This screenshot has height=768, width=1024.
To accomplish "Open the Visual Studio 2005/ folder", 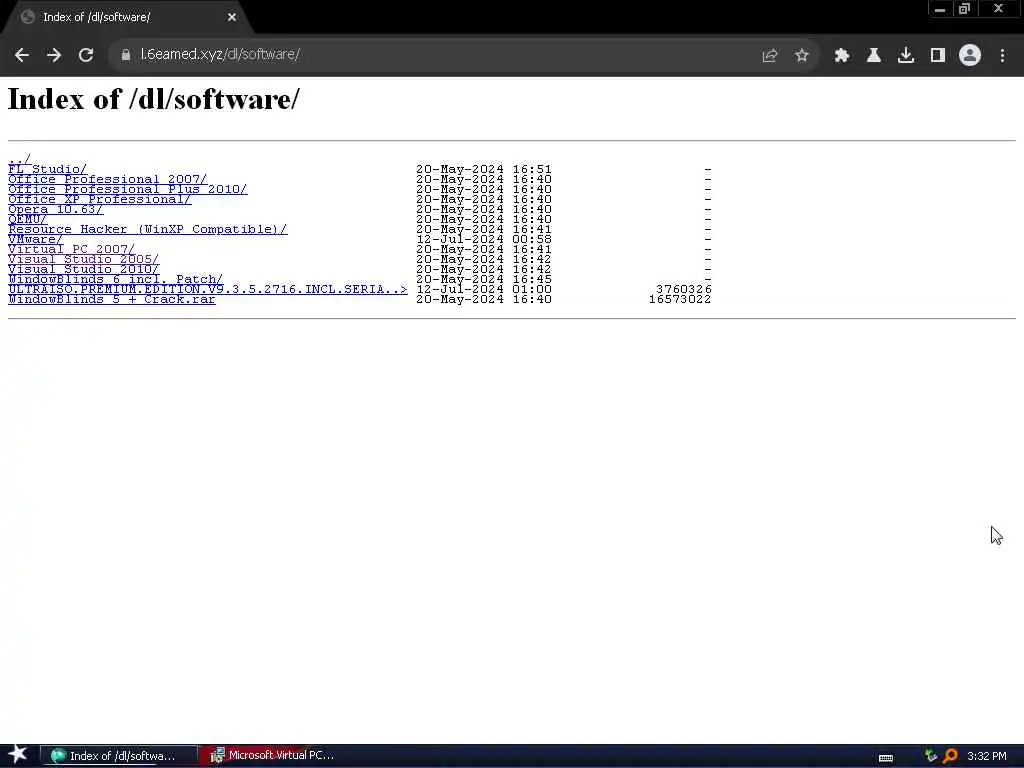I will tap(84, 259).
